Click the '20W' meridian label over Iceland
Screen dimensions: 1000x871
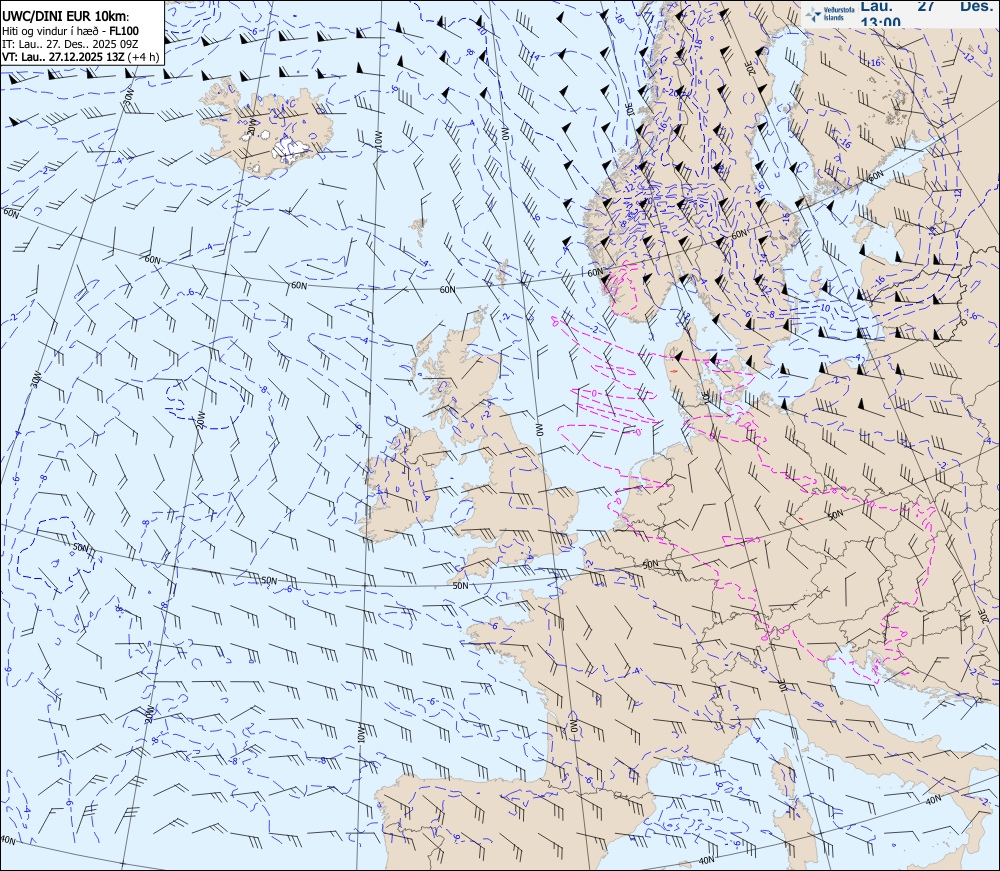point(252,126)
